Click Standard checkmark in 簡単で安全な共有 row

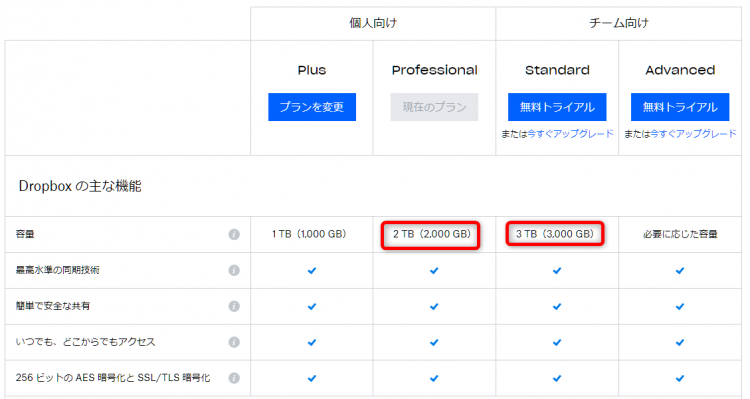click(x=557, y=307)
